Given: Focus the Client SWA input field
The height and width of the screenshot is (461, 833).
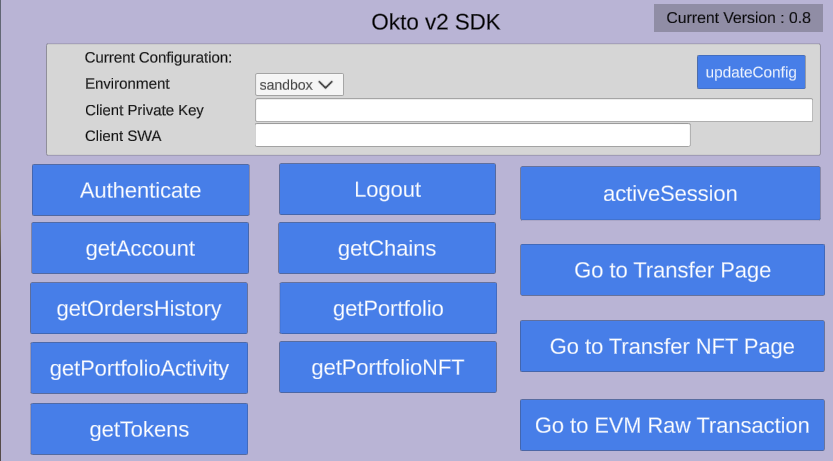Looking at the screenshot, I should 472,135.
